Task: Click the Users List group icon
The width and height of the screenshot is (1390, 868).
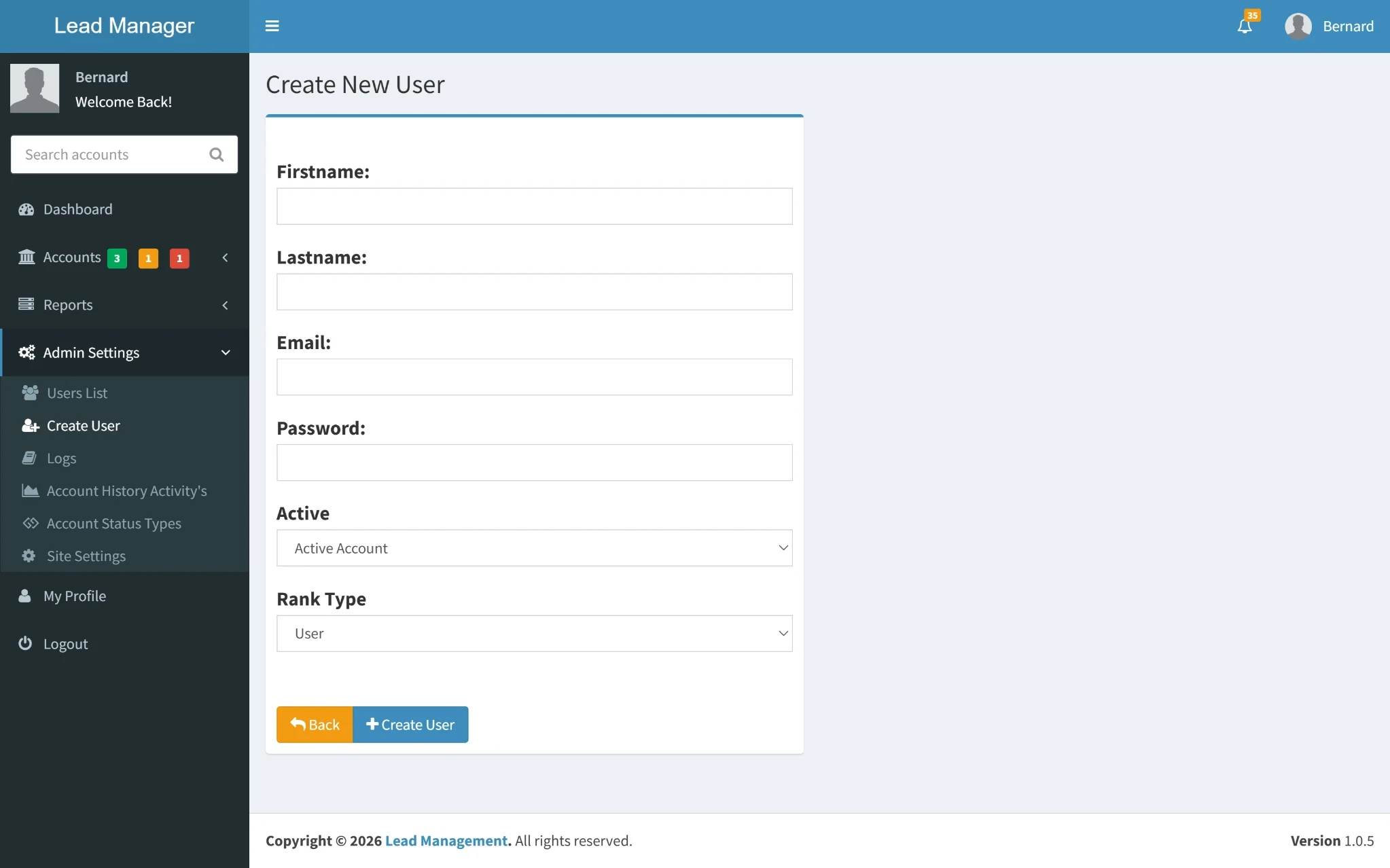Action: click(30, 393)
